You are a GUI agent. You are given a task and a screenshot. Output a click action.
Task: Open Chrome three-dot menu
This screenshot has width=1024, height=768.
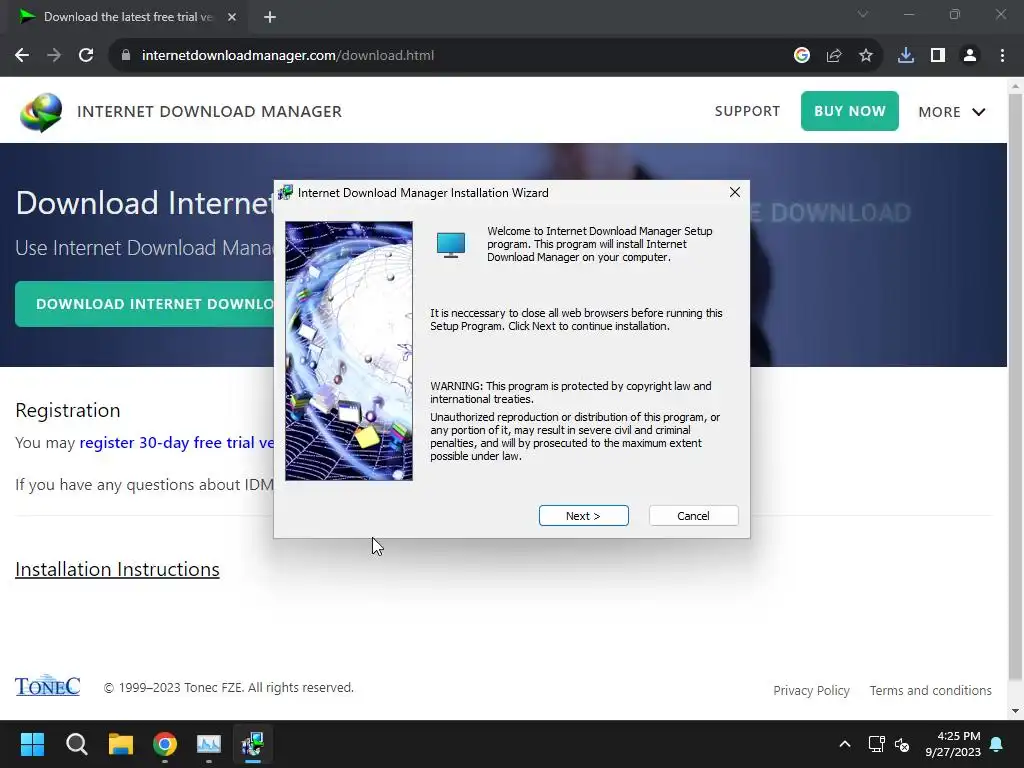[x=1002, y=55]
